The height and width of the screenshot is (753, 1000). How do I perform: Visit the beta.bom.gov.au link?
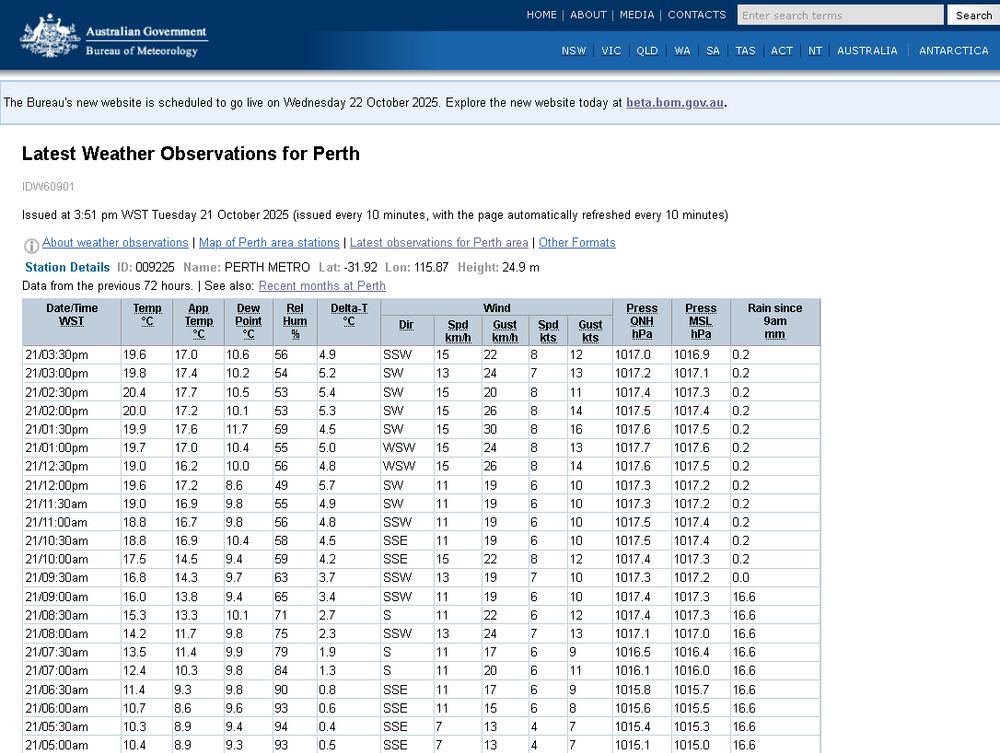[674, 102]
